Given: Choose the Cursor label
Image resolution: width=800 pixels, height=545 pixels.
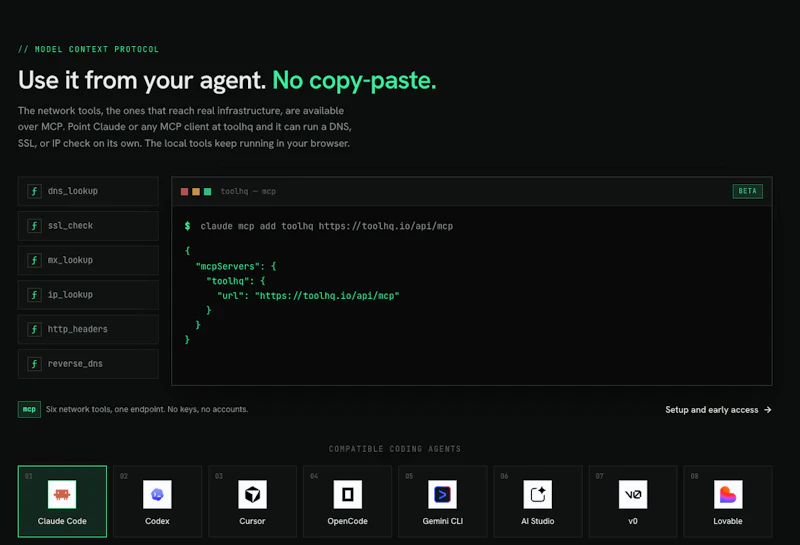Looking at the screenshot, I should 252,521.
